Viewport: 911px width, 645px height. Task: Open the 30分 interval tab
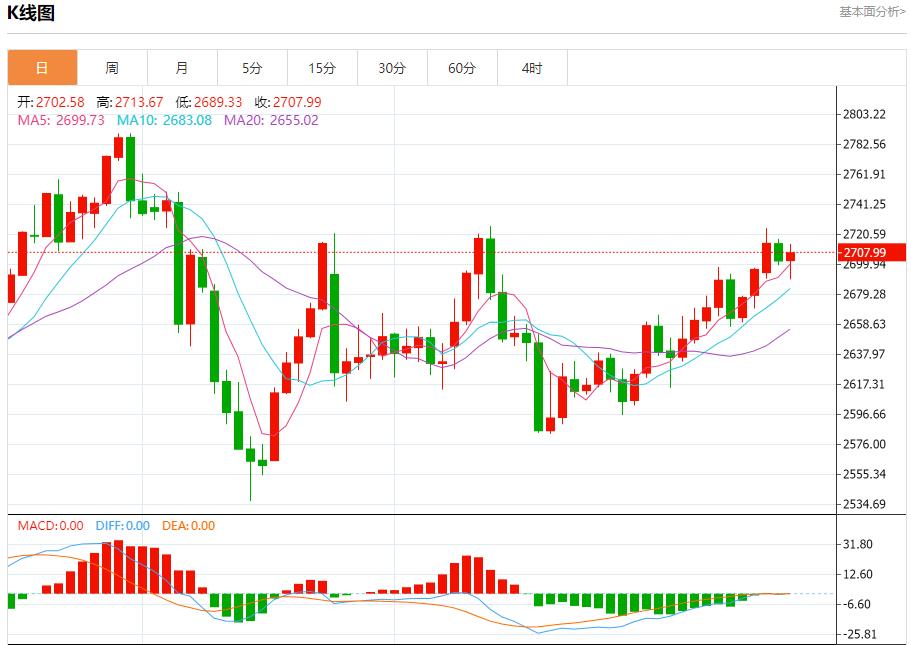point(392,68)
